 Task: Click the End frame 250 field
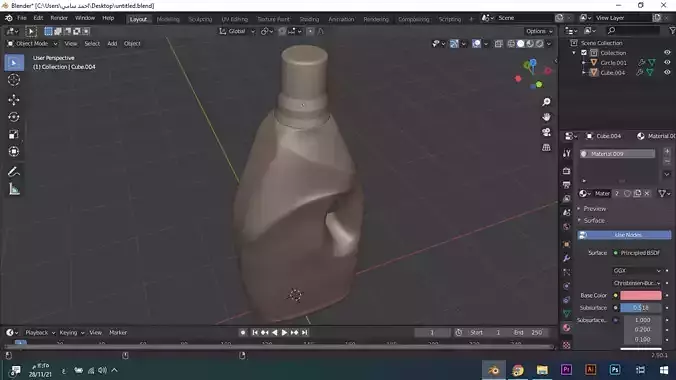[x=529, y=333]
